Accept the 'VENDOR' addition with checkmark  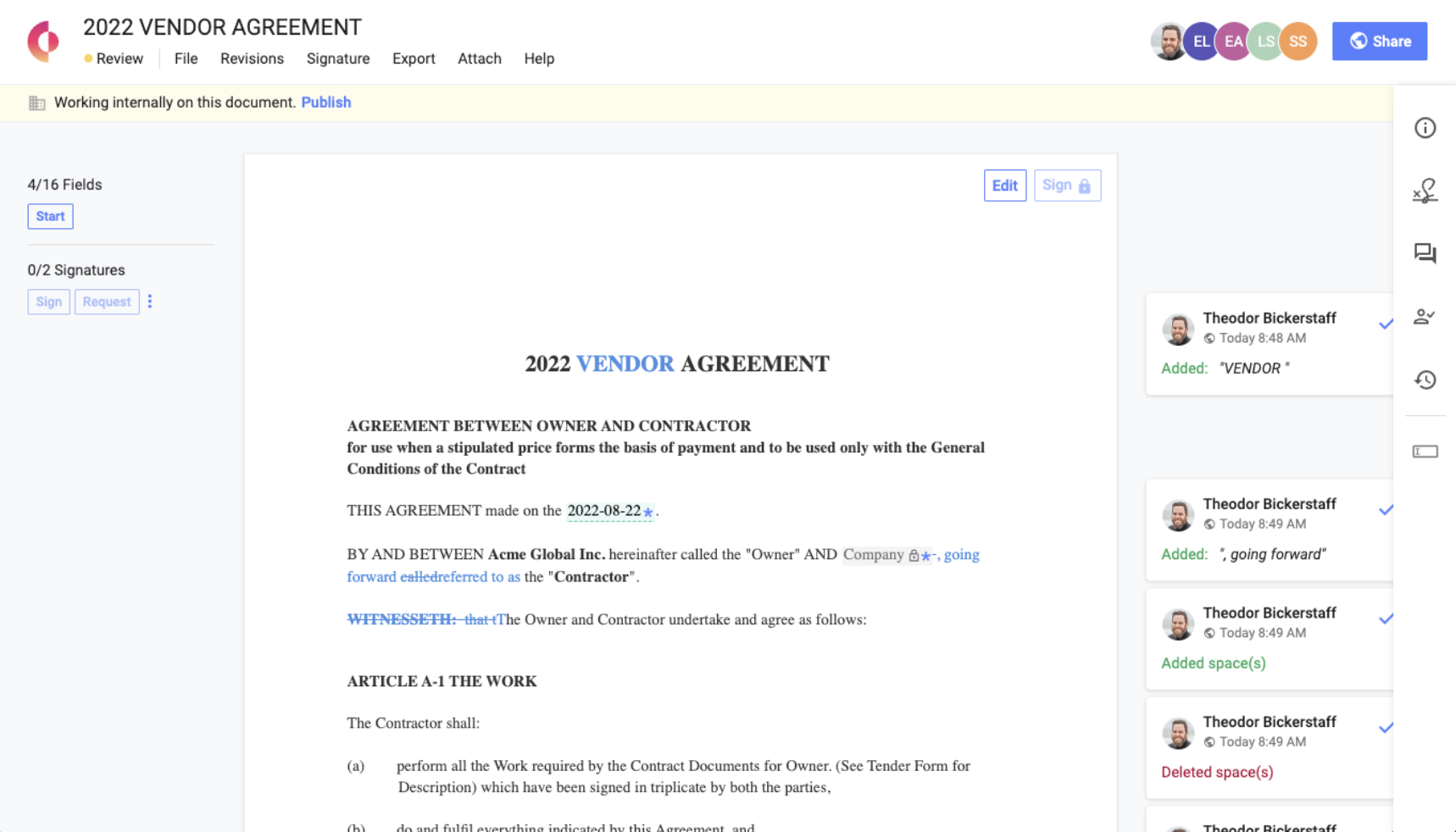1385,324
